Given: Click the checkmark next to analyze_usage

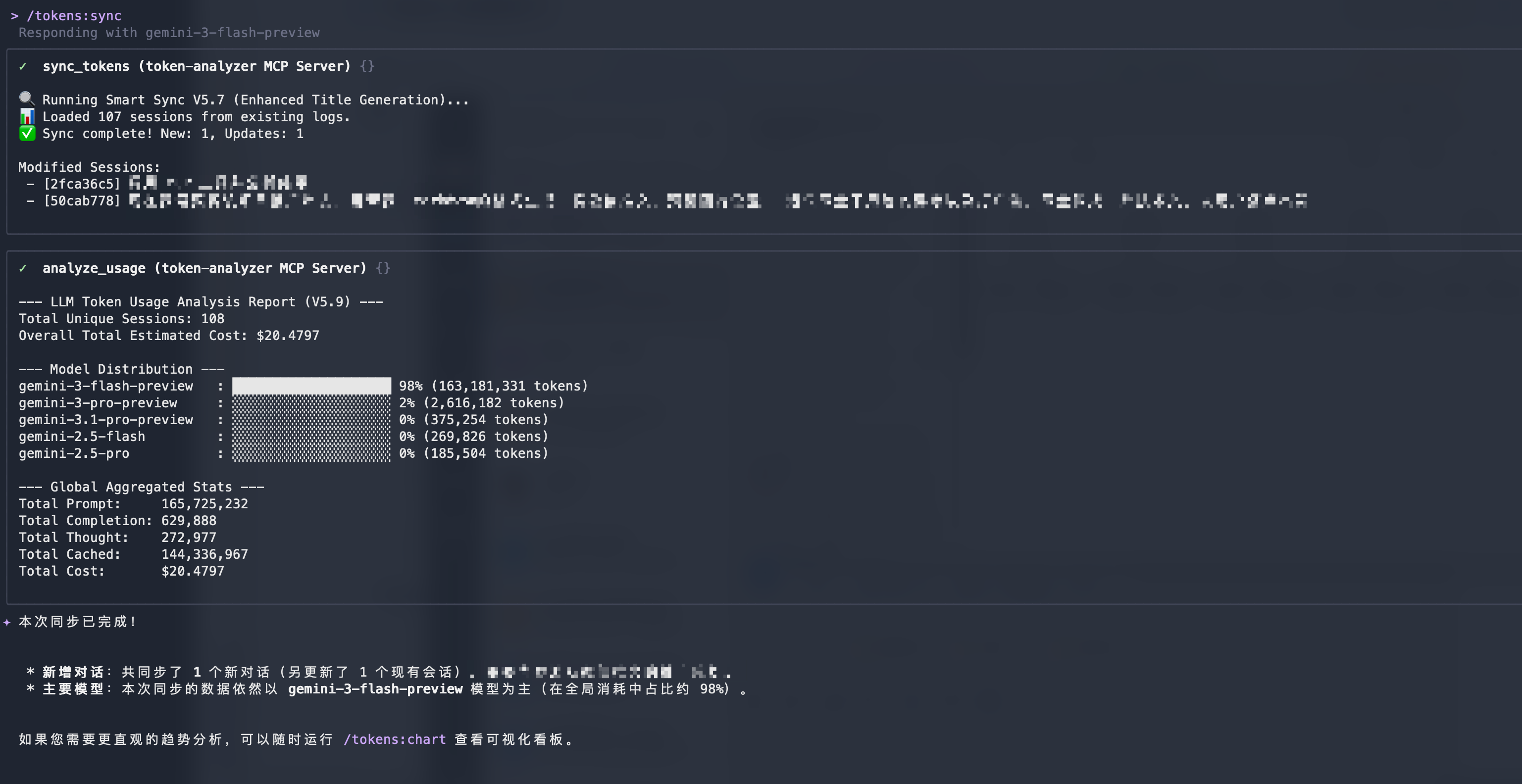Looking at the screenshot, I should (22, 268).
